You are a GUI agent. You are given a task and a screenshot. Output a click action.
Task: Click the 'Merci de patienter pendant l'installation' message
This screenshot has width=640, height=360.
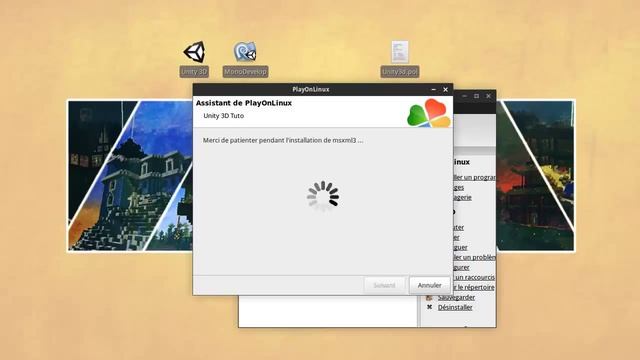(283, 140)
